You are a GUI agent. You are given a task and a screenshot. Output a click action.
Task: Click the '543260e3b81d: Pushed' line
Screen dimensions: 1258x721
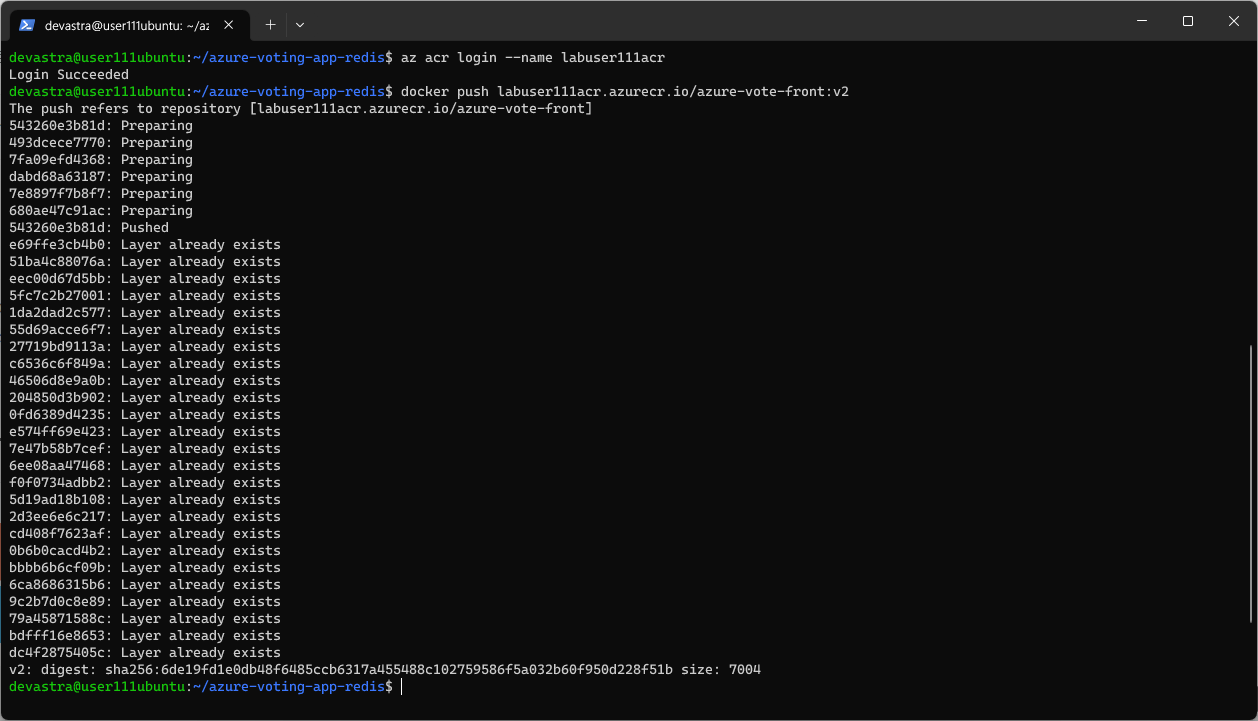[x=89, y=227]
